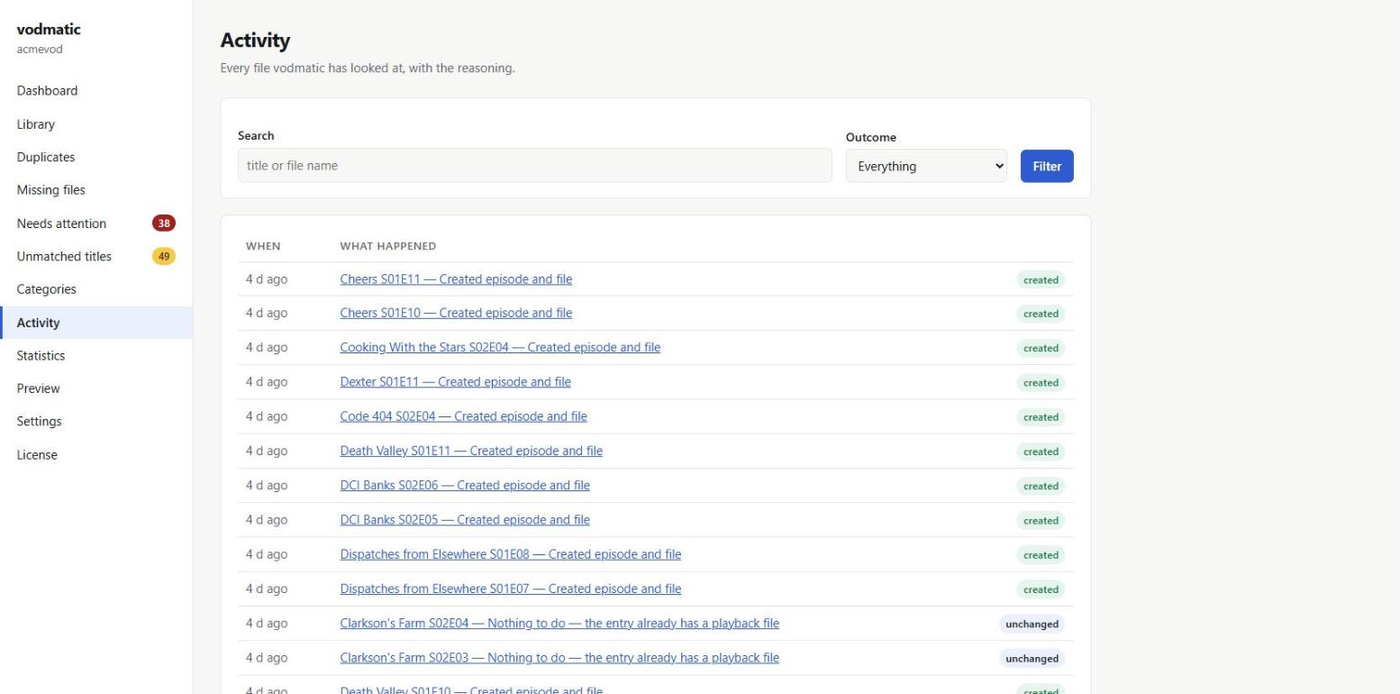Open Death Valley S01E11 entry
The width and height of the screenshot is (1400, 694).
coord(471,451)
